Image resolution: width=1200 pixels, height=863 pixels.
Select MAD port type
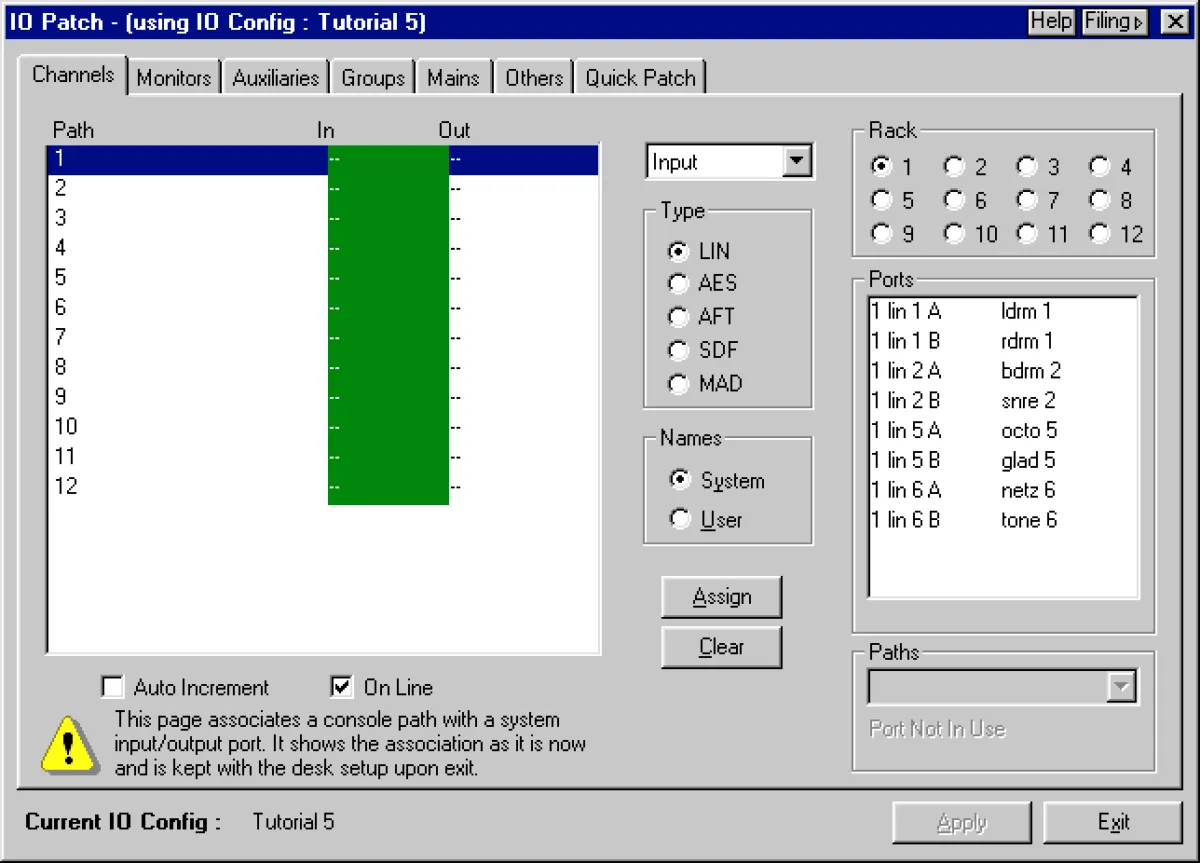tap(706, 384)
